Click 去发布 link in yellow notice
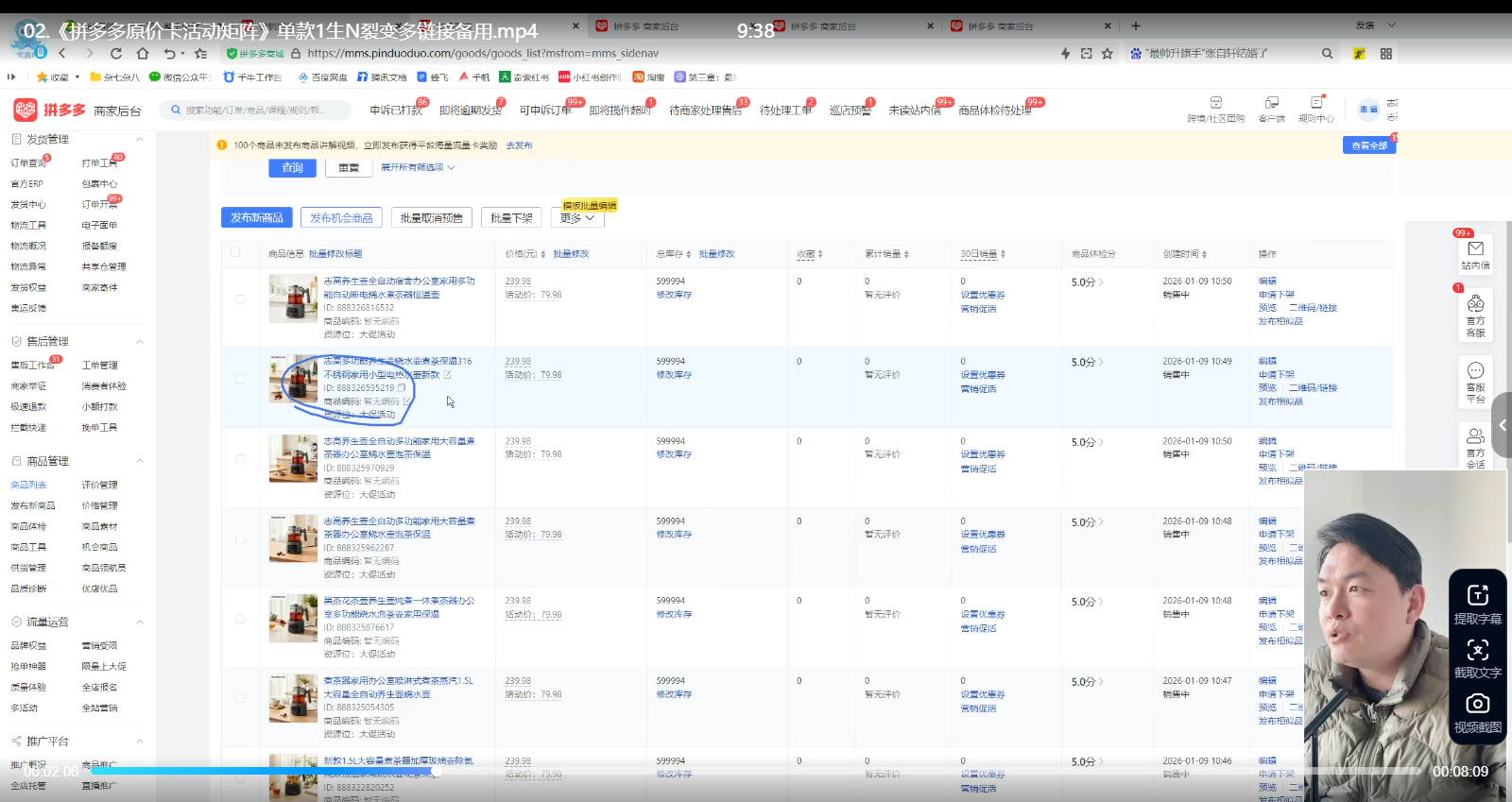This screenshot has width=1512, height=802. 519,145
